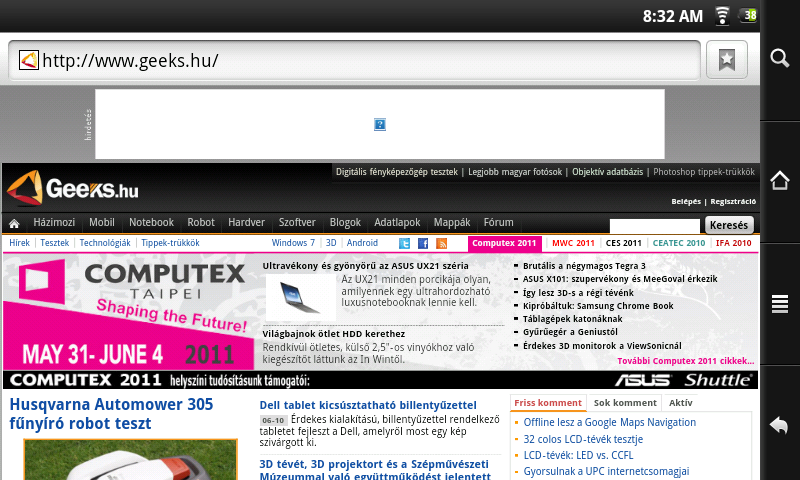800x480 pixels.
Task: Click the site search text field
Action: pos(654,226)
